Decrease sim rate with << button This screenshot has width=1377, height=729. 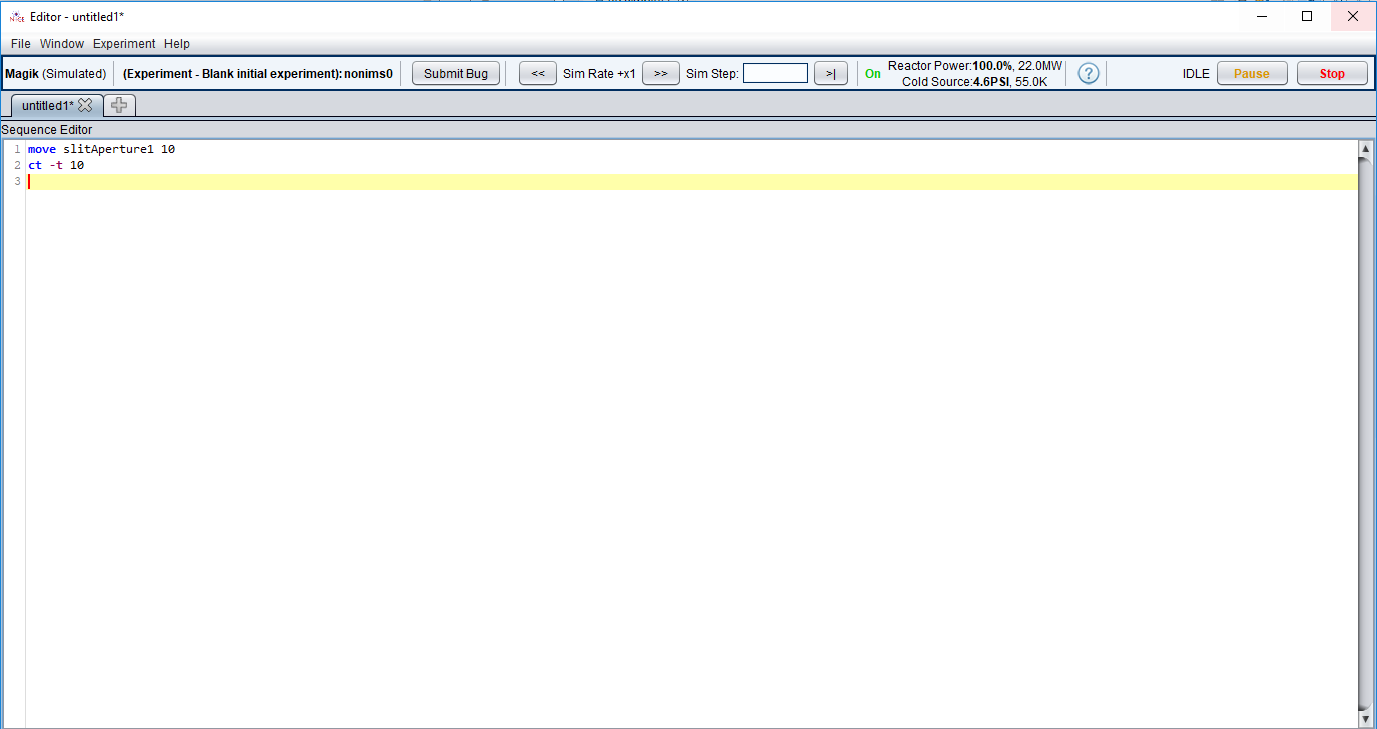[x=537, y=74]
